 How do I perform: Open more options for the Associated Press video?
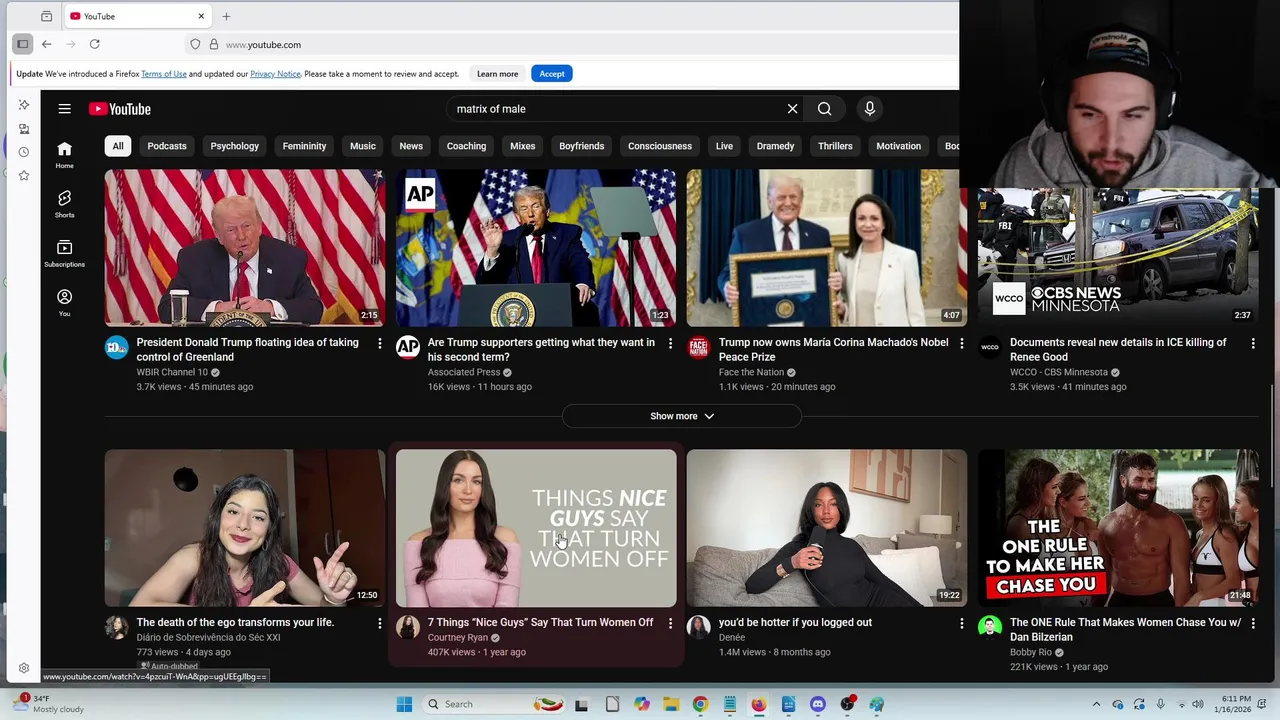pyautogui.click(x=670, y=343)
